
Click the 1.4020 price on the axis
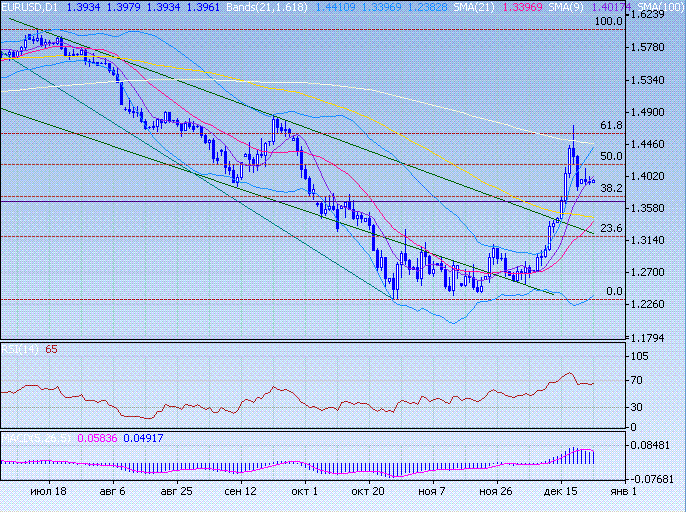click(657, 176)
